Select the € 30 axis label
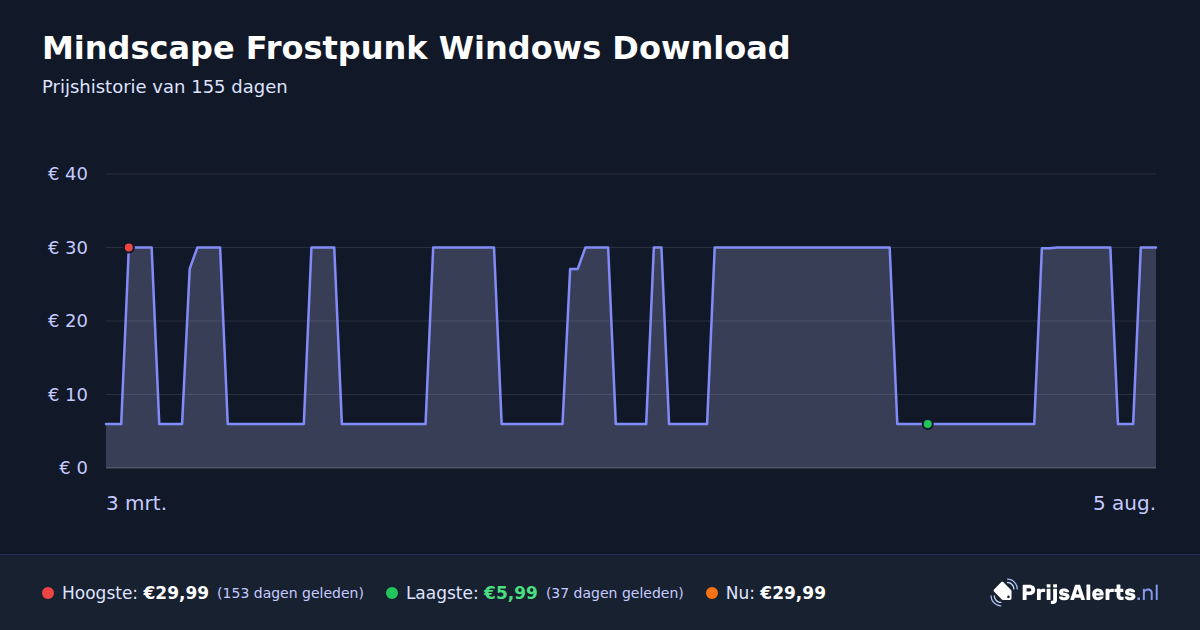 (x=68, y=247)
